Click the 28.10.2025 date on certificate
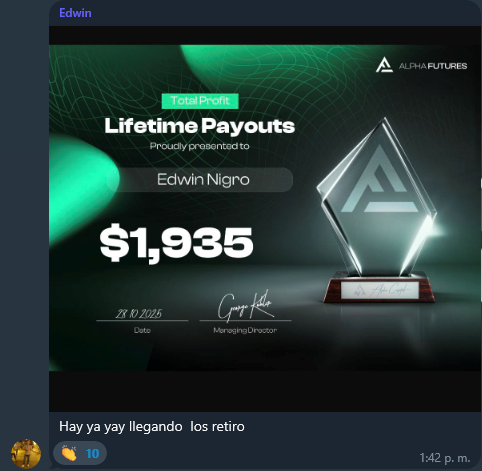The image size is (482, 471). 139,313
